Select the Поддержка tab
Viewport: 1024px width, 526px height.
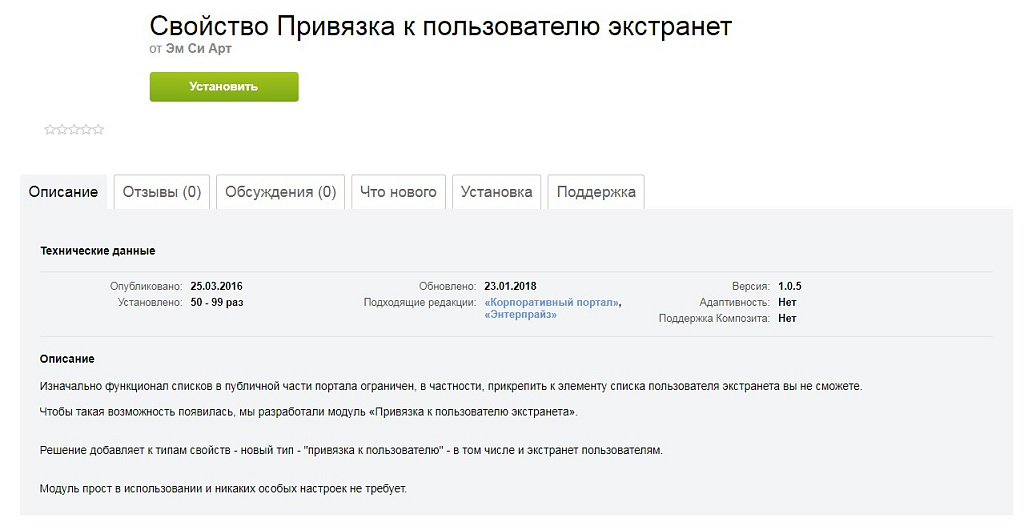point(596,192)
